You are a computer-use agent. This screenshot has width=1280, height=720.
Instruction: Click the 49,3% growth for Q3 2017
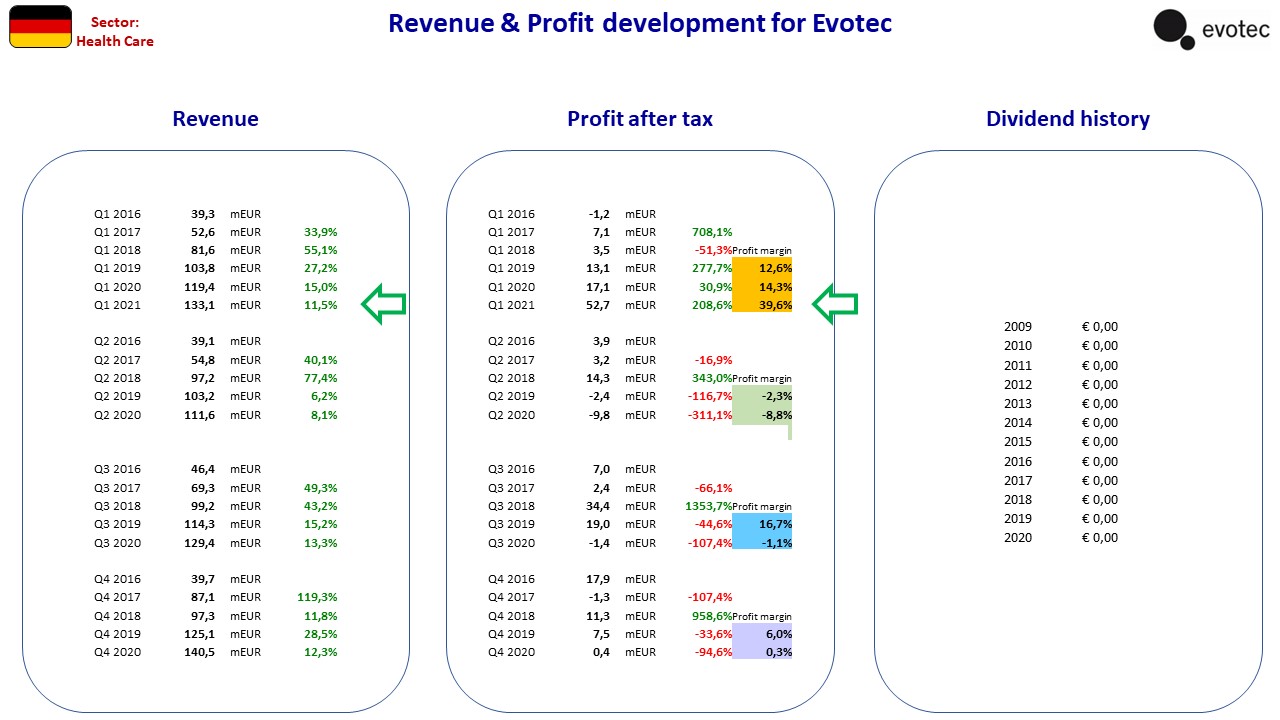[320, 488]
